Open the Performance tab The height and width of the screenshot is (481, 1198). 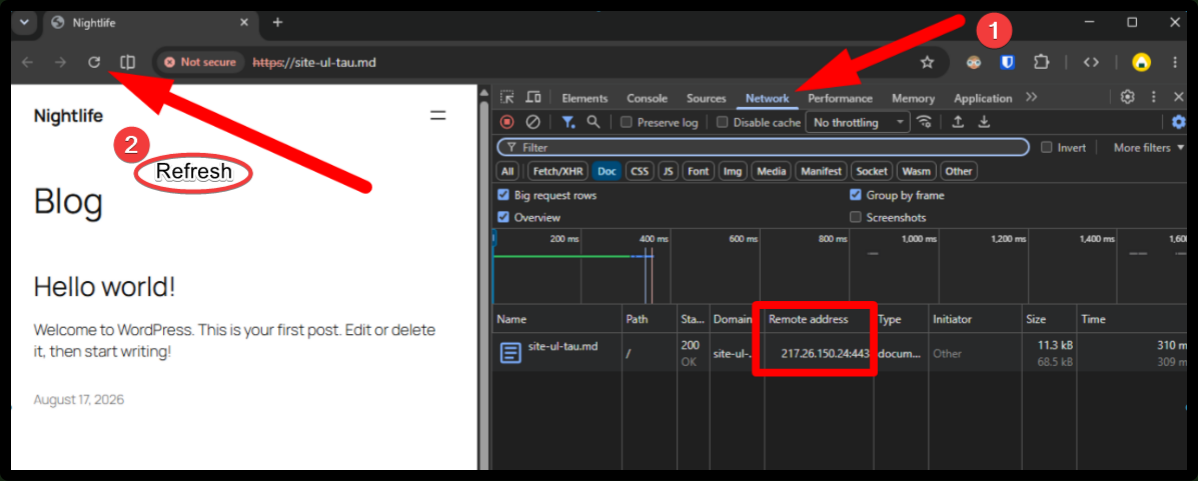pyautogui.click(x=840, y=98)
